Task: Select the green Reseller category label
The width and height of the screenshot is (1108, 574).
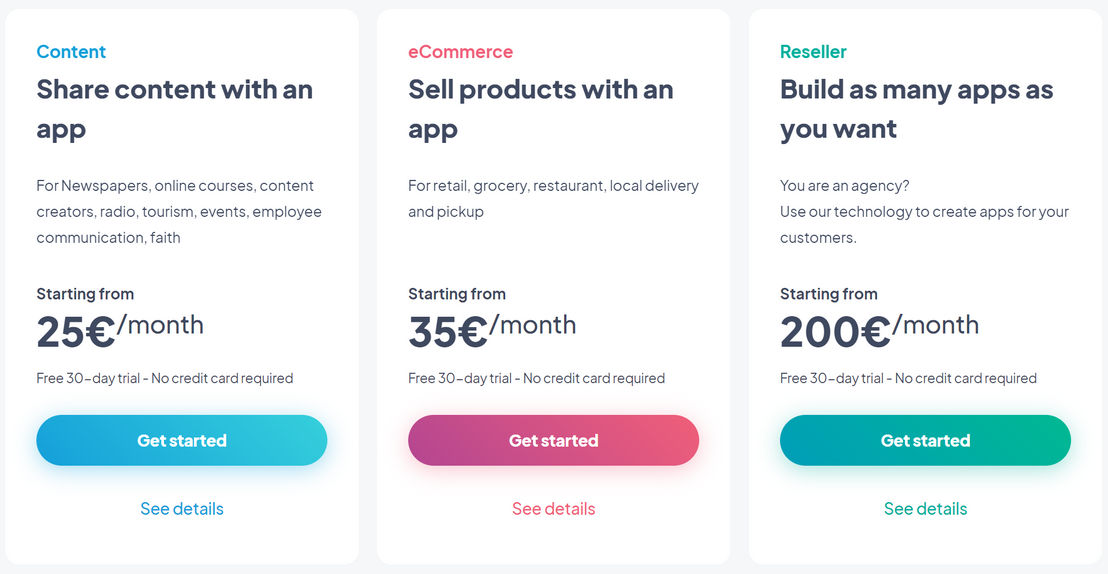Action: point(813,52)
